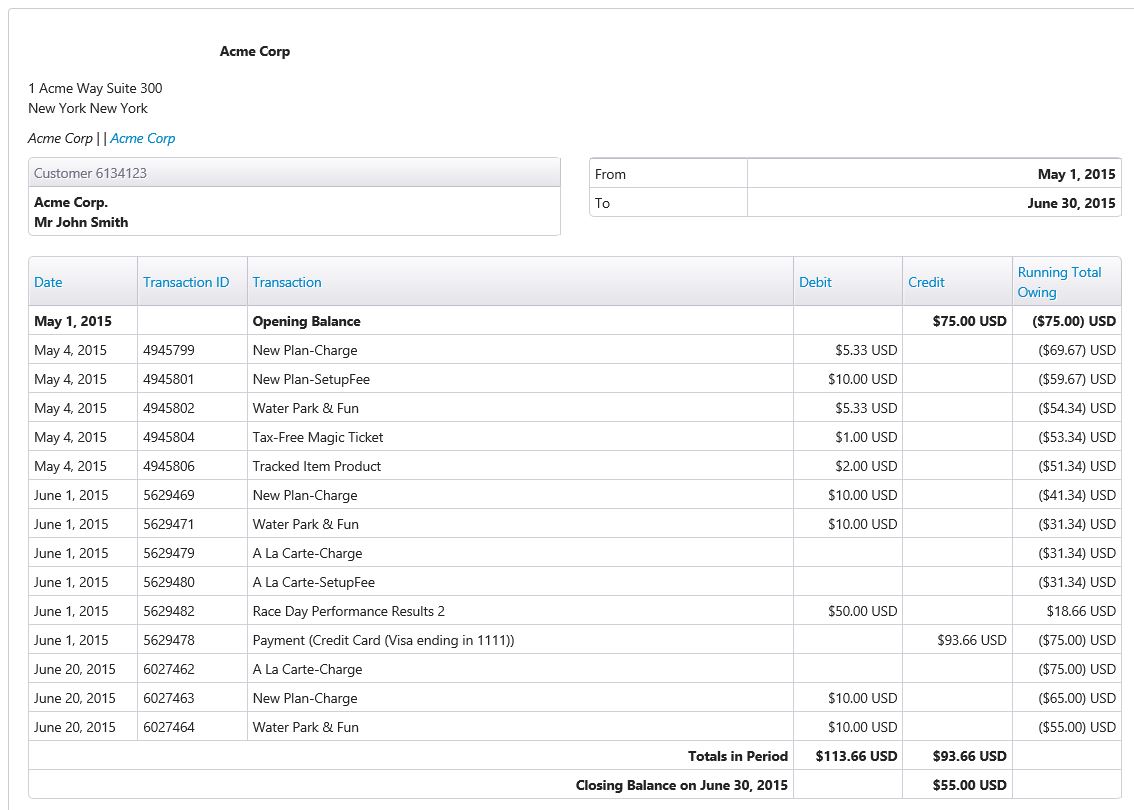The height and width of the screenshot is (810, 1134).
Task: Click the Totals in Period debit amount
Action: coord(856,756)
